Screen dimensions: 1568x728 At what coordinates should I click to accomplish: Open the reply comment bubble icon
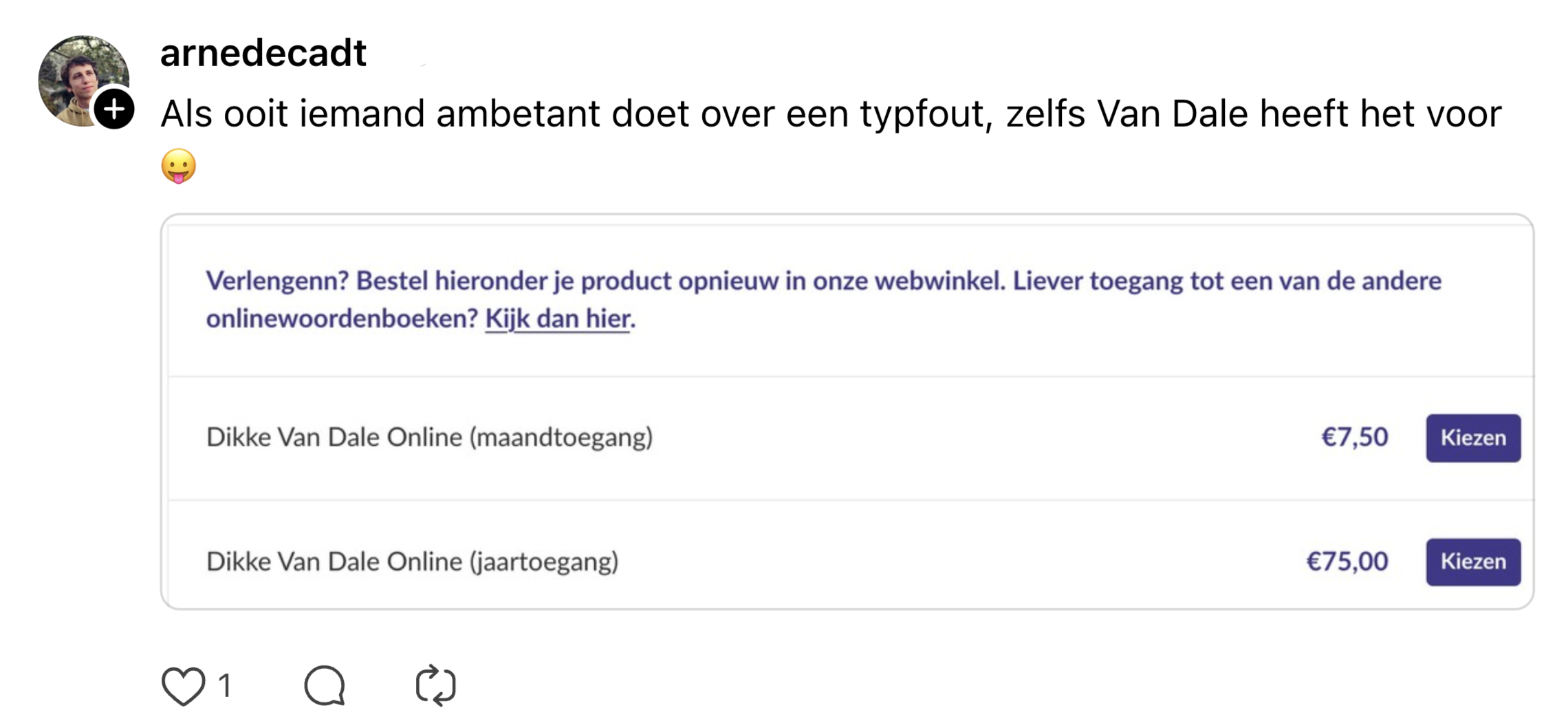click(x=325, y=686)
